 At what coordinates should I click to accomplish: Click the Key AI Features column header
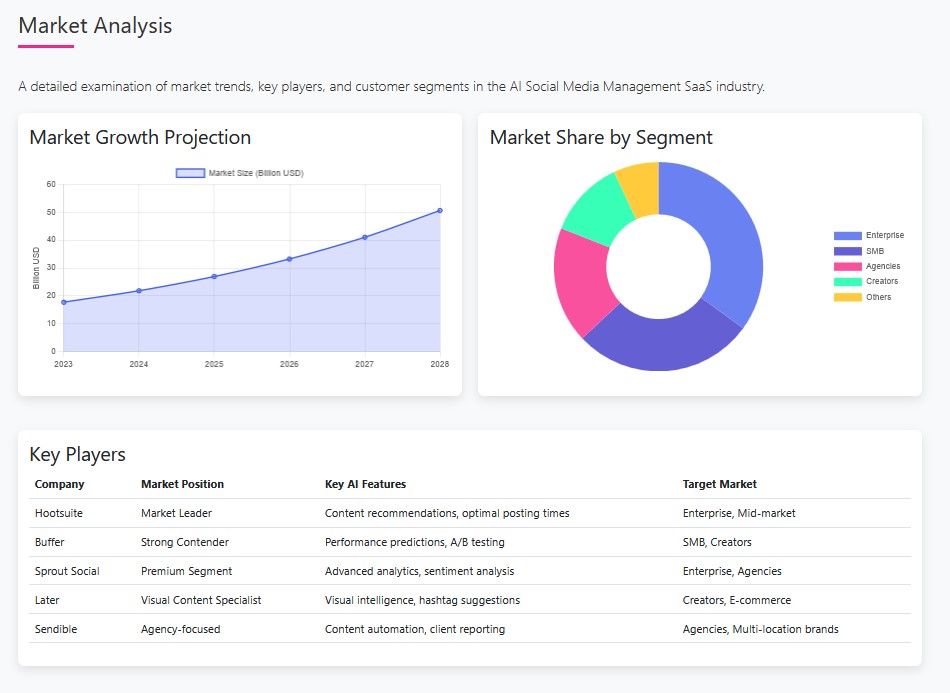point(365,484)
